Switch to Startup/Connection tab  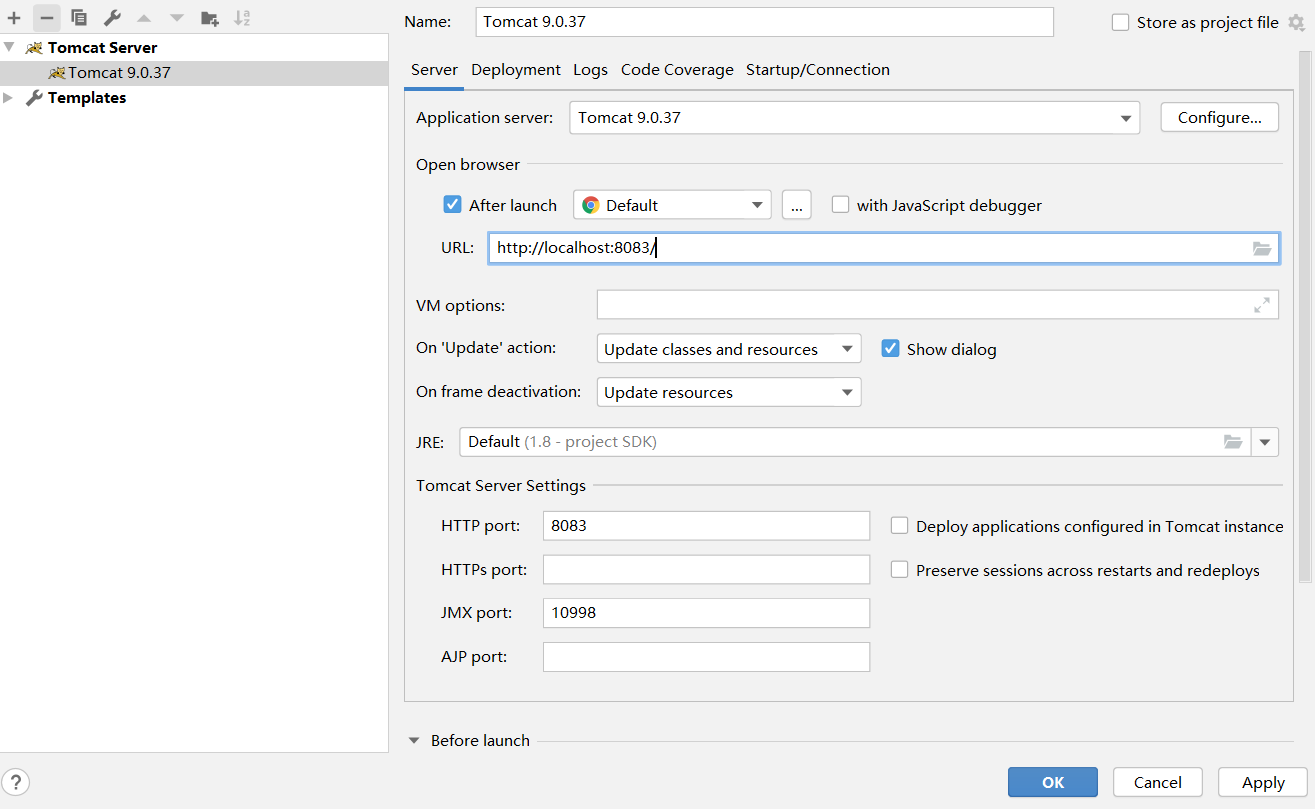(x=818, y=70)
